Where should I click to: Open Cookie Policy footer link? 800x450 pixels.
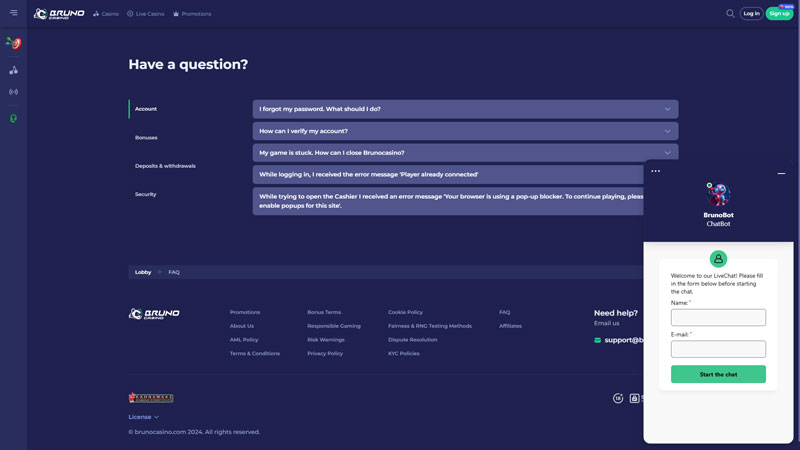pyautogui.click(x=405, y=312)
